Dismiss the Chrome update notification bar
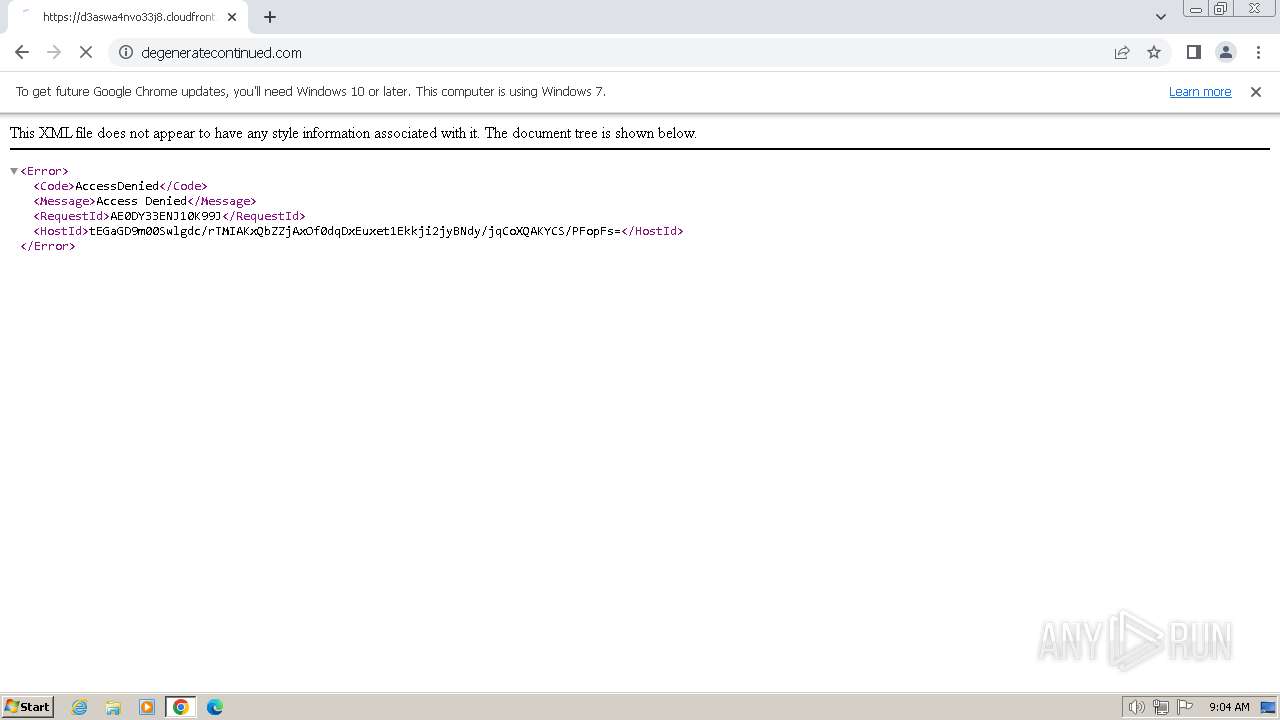 click(x=1256, y=91)
